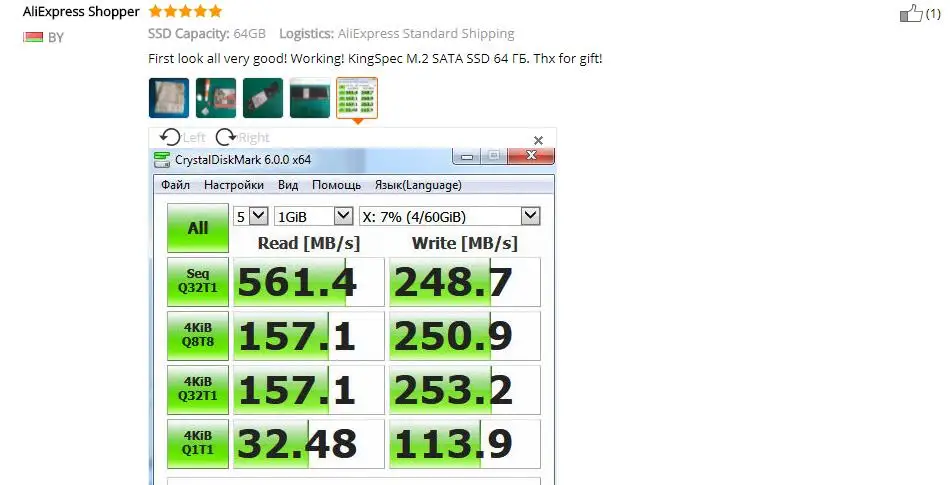Run the 4KiB Q1T1 test
This screenshot has width=950, height=485.
(x=198, y=443)
